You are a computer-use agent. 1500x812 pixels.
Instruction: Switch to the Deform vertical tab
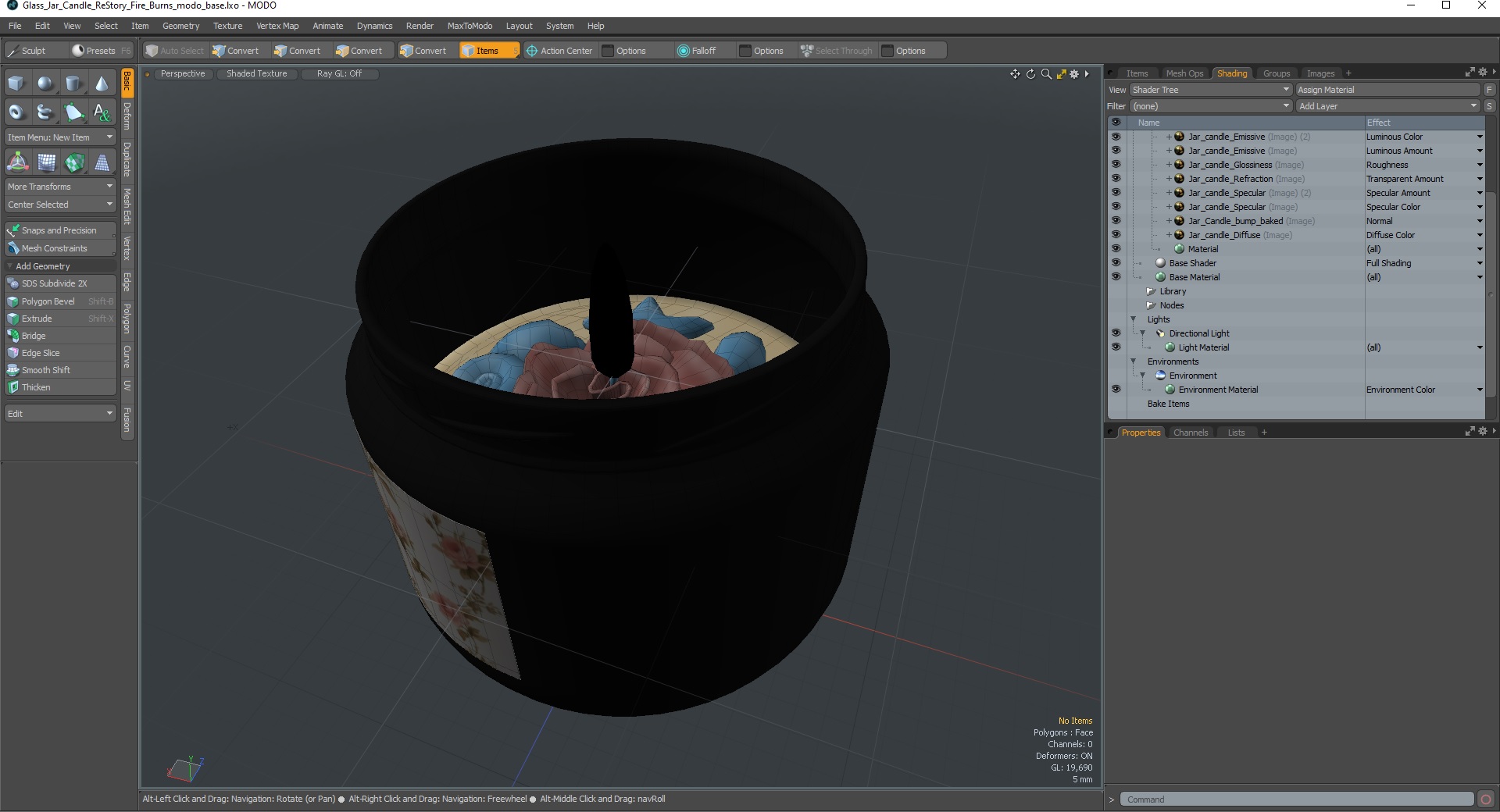click(x=127, y=116)
